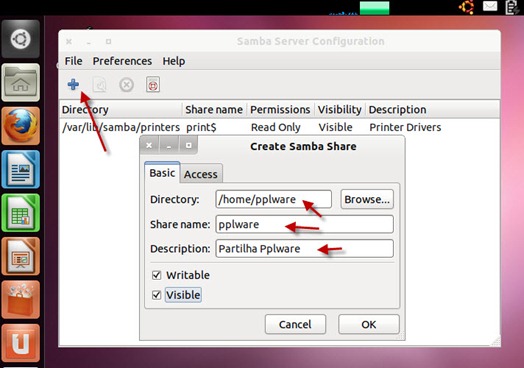This screenshot has height=368, width=524.
Task: Click the print$ share name cell
Action: 202,127
